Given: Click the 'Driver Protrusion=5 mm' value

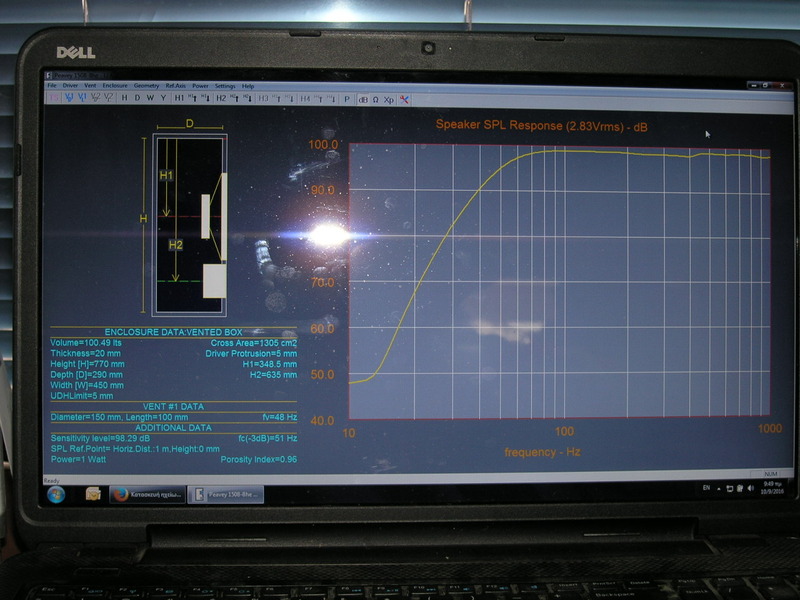Looking at the screenshot, I should 251,354.
